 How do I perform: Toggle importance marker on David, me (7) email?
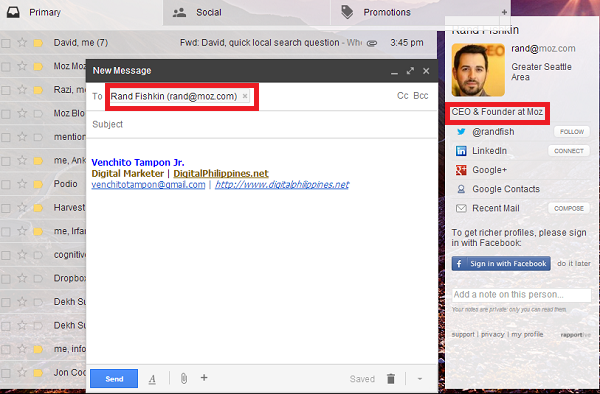click(38, 43)
